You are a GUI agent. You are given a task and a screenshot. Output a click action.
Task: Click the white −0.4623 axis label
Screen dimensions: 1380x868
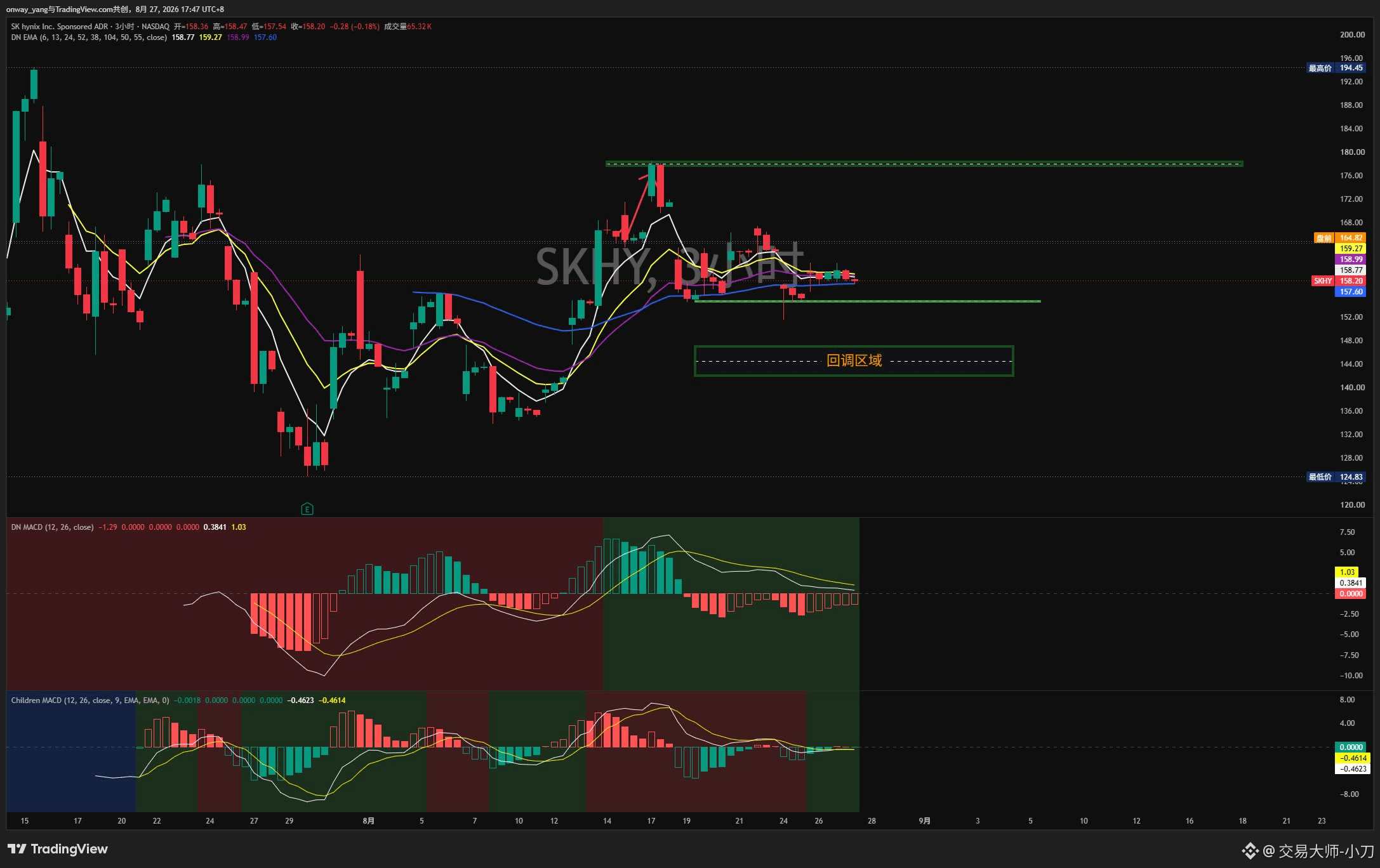pyautogui.click(x=1353, y=769)
